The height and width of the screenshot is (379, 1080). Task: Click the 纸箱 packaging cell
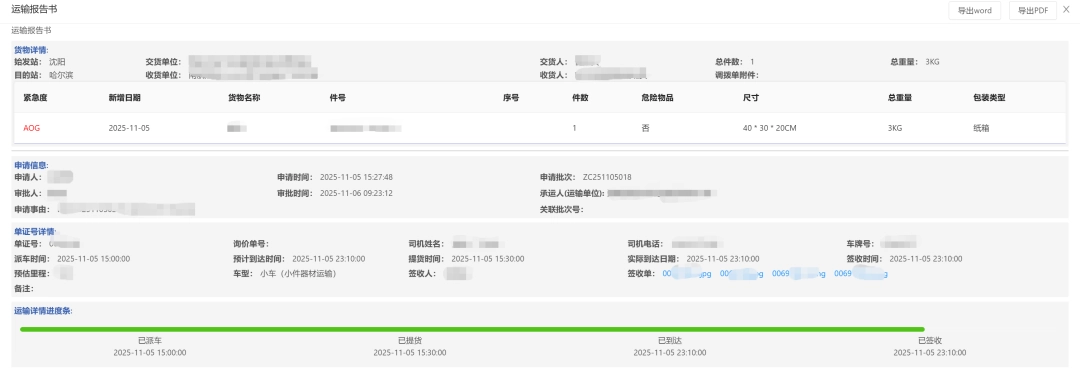click(x=981, y=128)
